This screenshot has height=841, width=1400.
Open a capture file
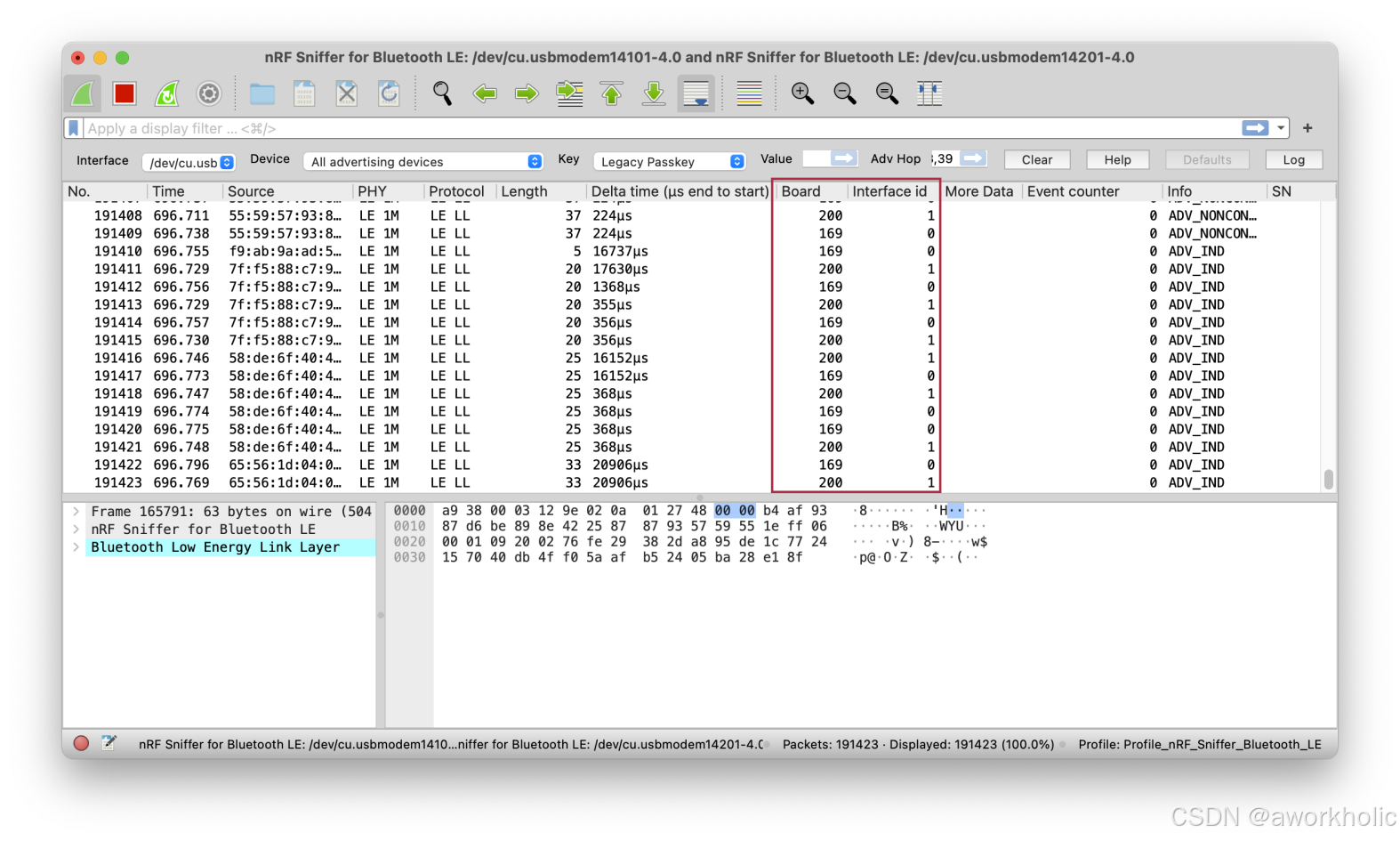pyautogui.click(x=261, y=93)
